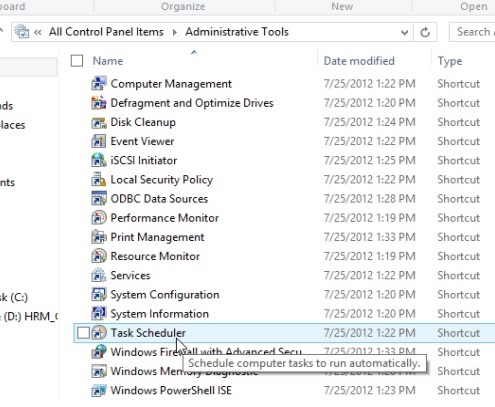Select the Defragment and Optimize Drives entry

(192, 103)
